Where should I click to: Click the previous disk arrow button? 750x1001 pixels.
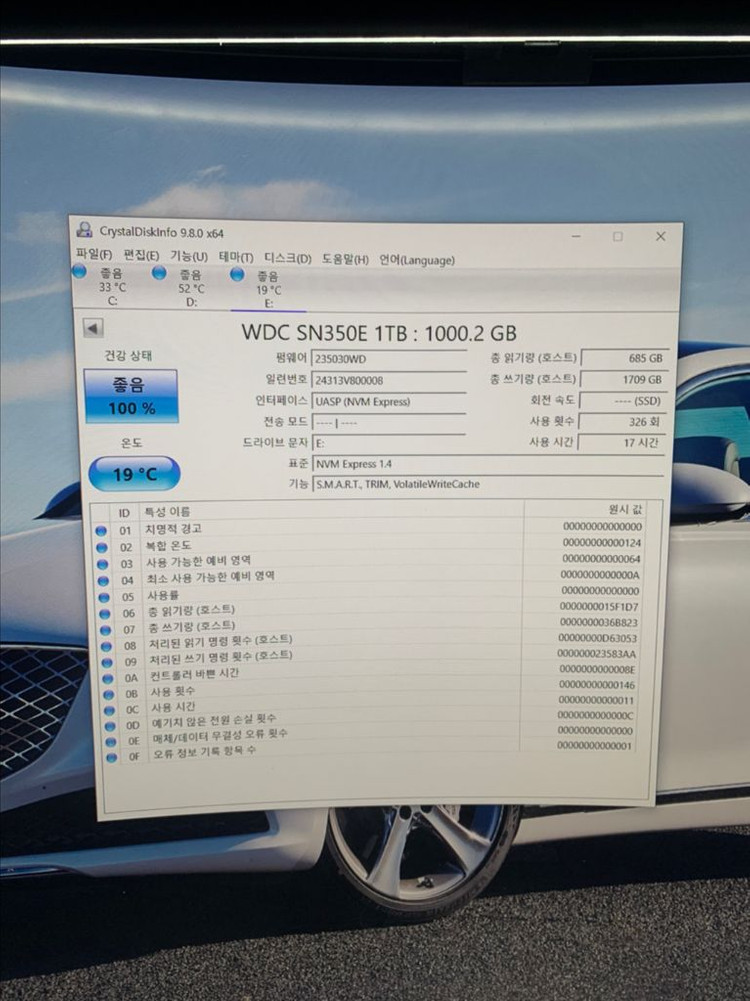[x=93, y=328]
